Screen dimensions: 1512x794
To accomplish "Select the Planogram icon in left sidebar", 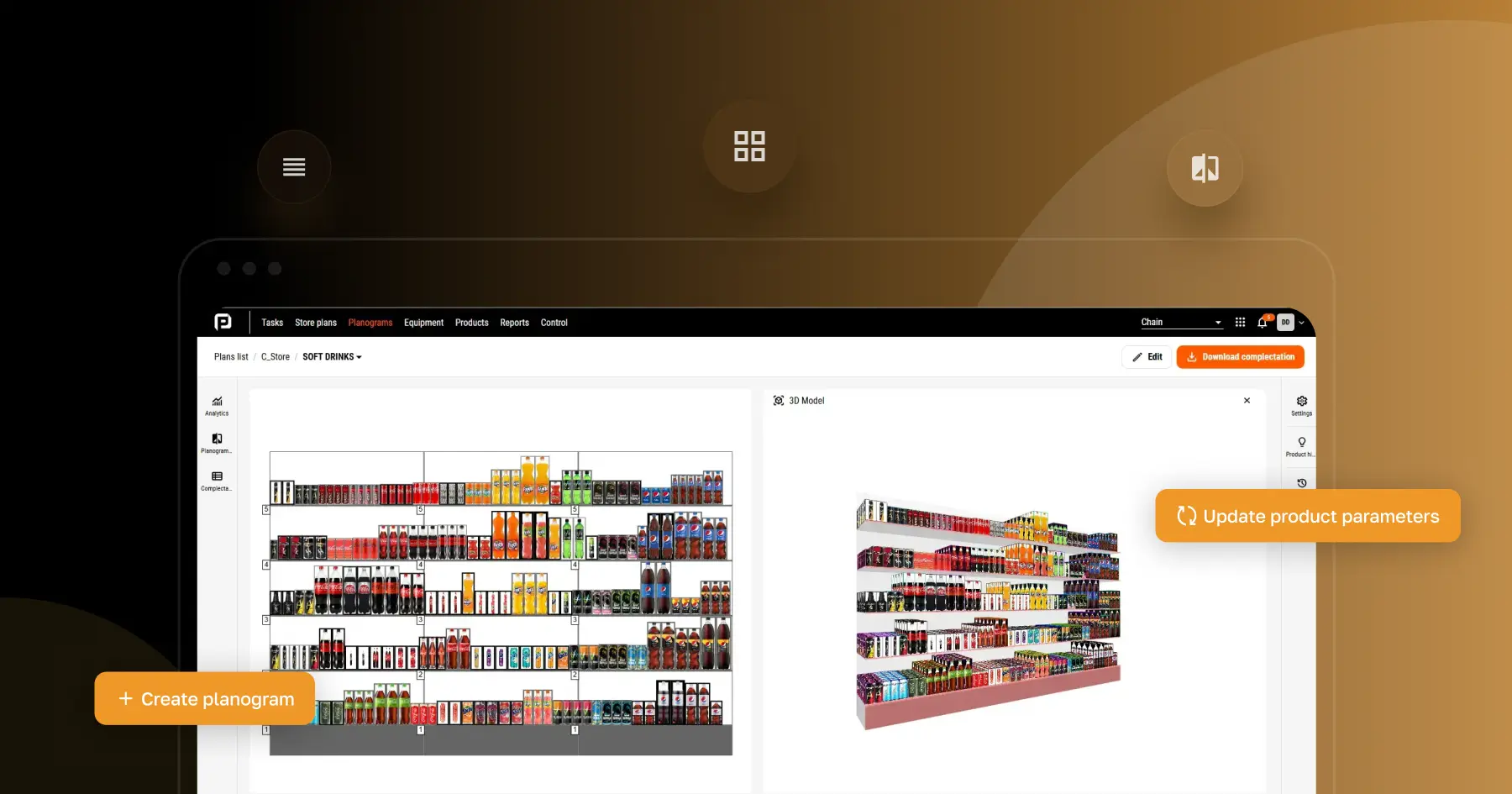I will 216,443.
